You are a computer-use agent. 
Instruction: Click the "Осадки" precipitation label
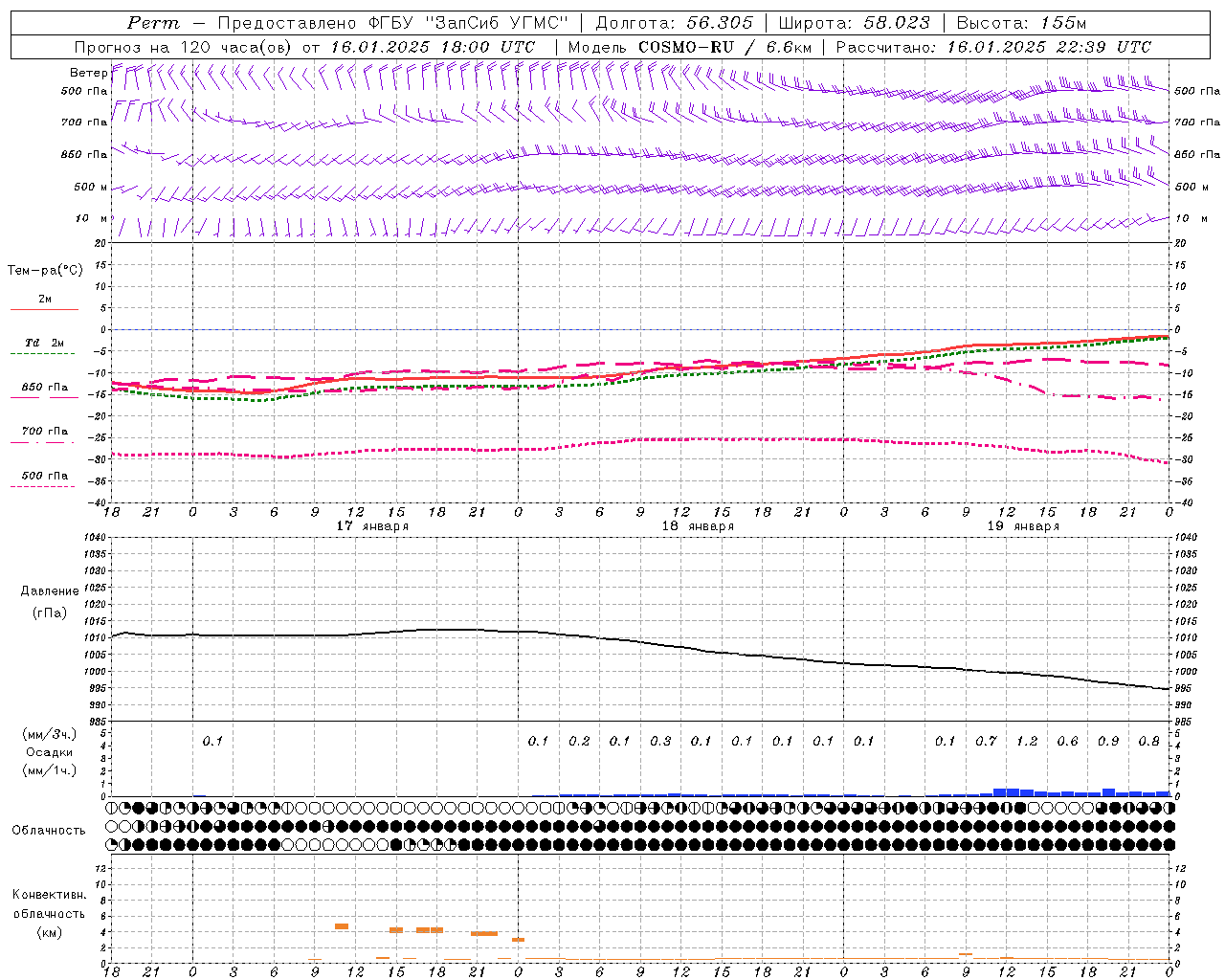tap(50, 752)
